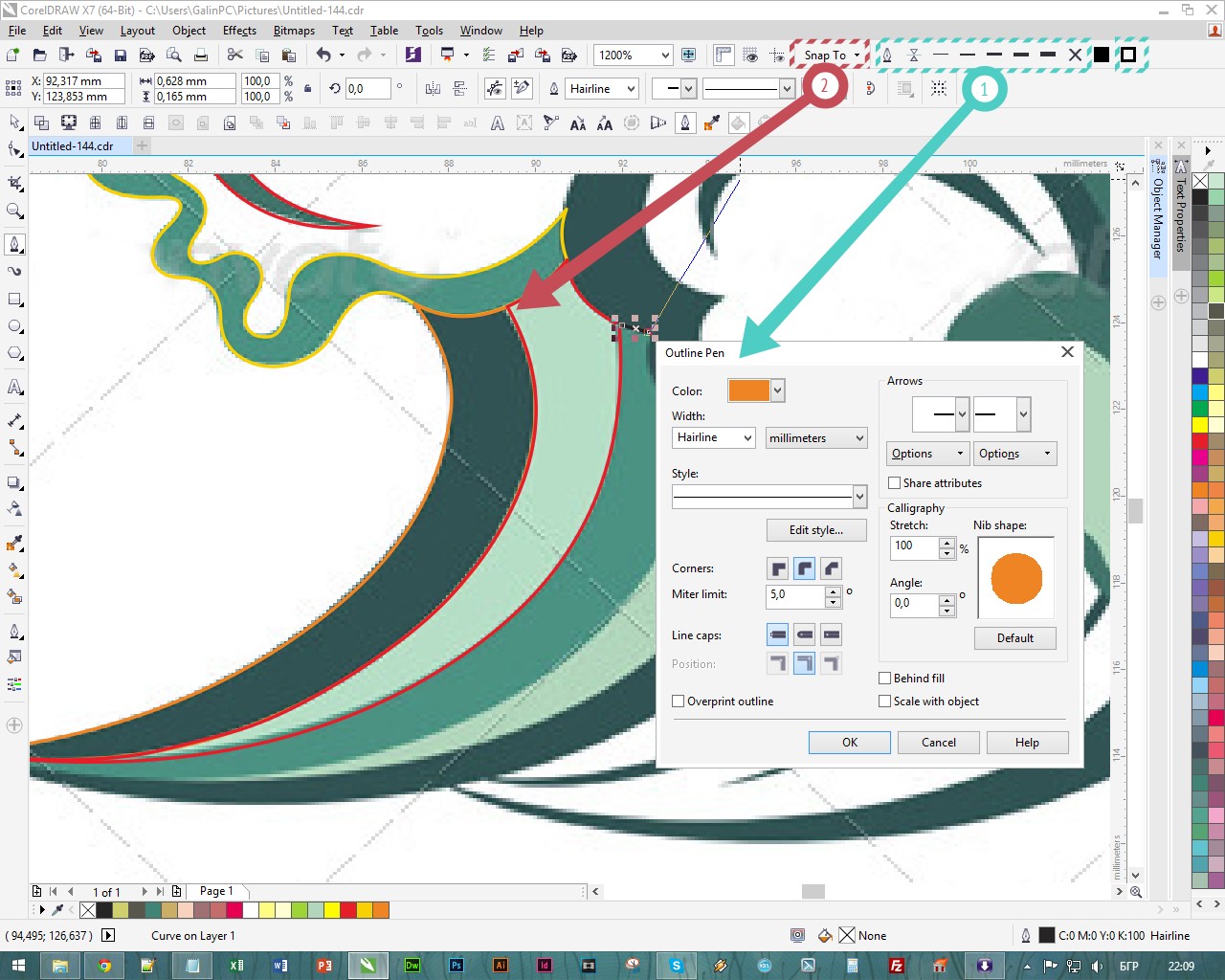This screenshot has height=980, width=1225.
Task: Open the Object menu
Action: point(189,31)
